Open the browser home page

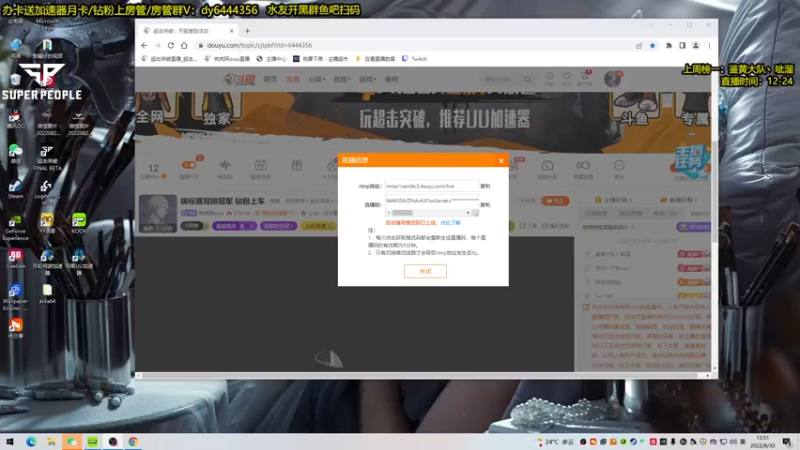(184, 45)
